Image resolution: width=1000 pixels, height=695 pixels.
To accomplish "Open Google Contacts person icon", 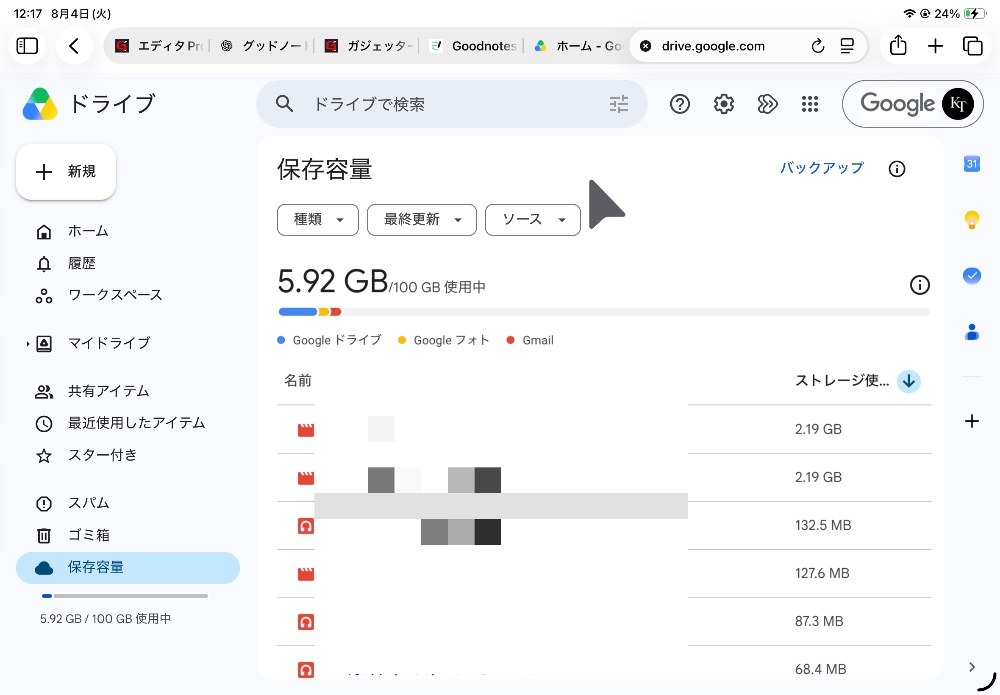I will 971,332.
